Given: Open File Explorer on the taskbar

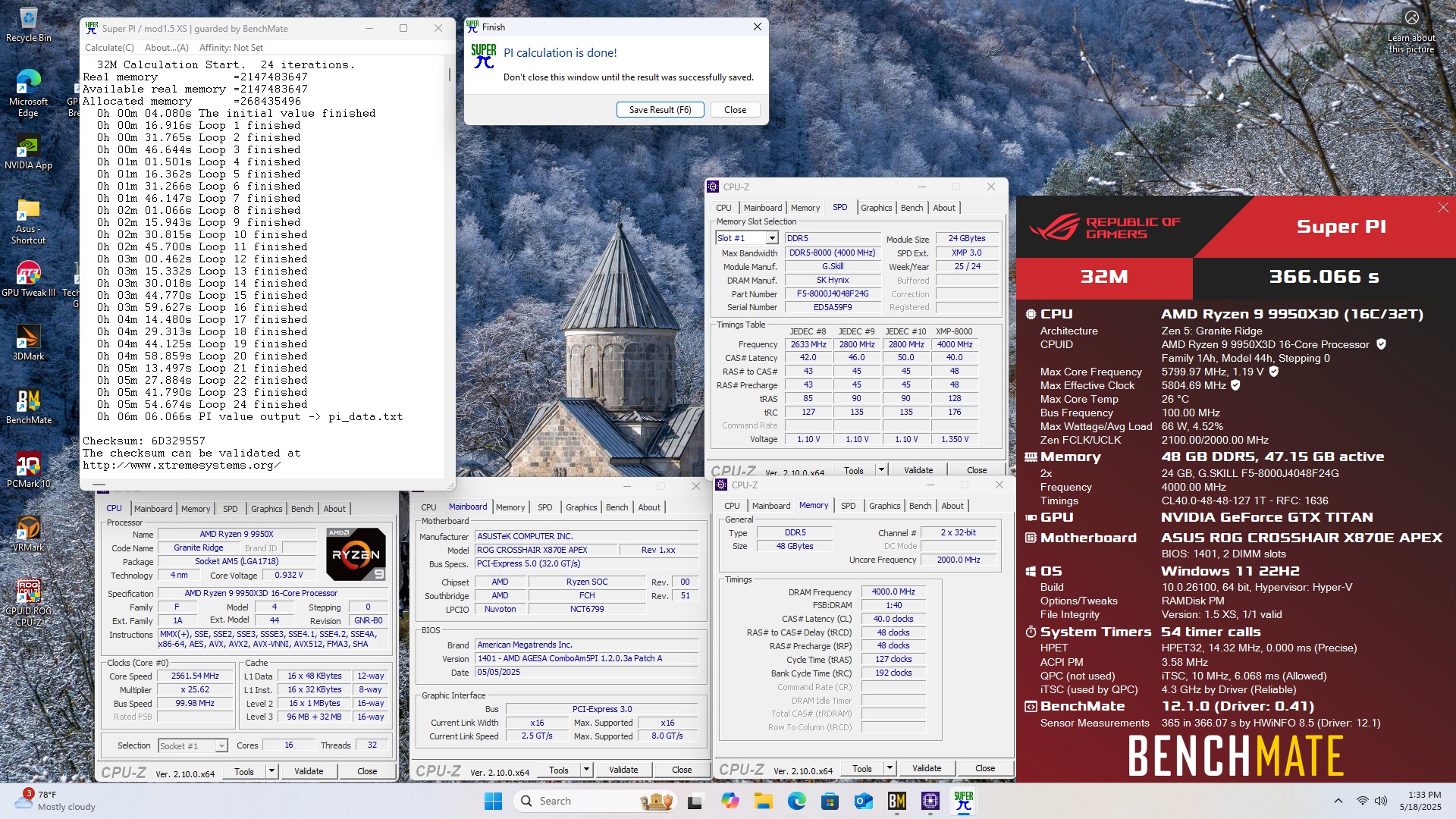Looking at the screenshot, I should point(763,801).
